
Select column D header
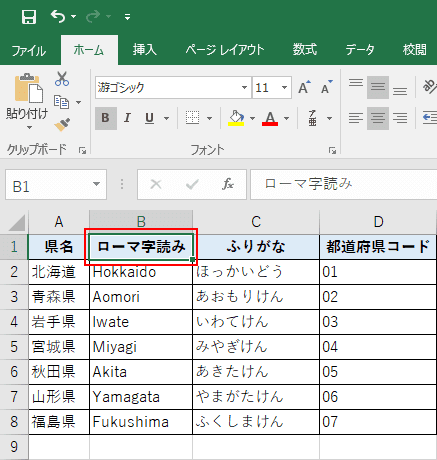tap(378, 222)
